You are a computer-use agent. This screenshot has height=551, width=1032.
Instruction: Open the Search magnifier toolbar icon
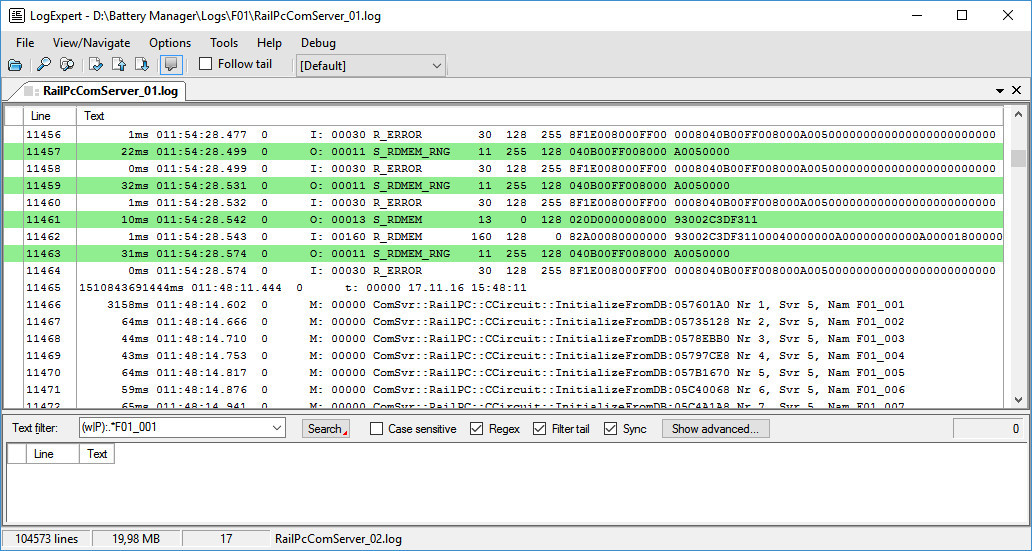coord(43,65)
